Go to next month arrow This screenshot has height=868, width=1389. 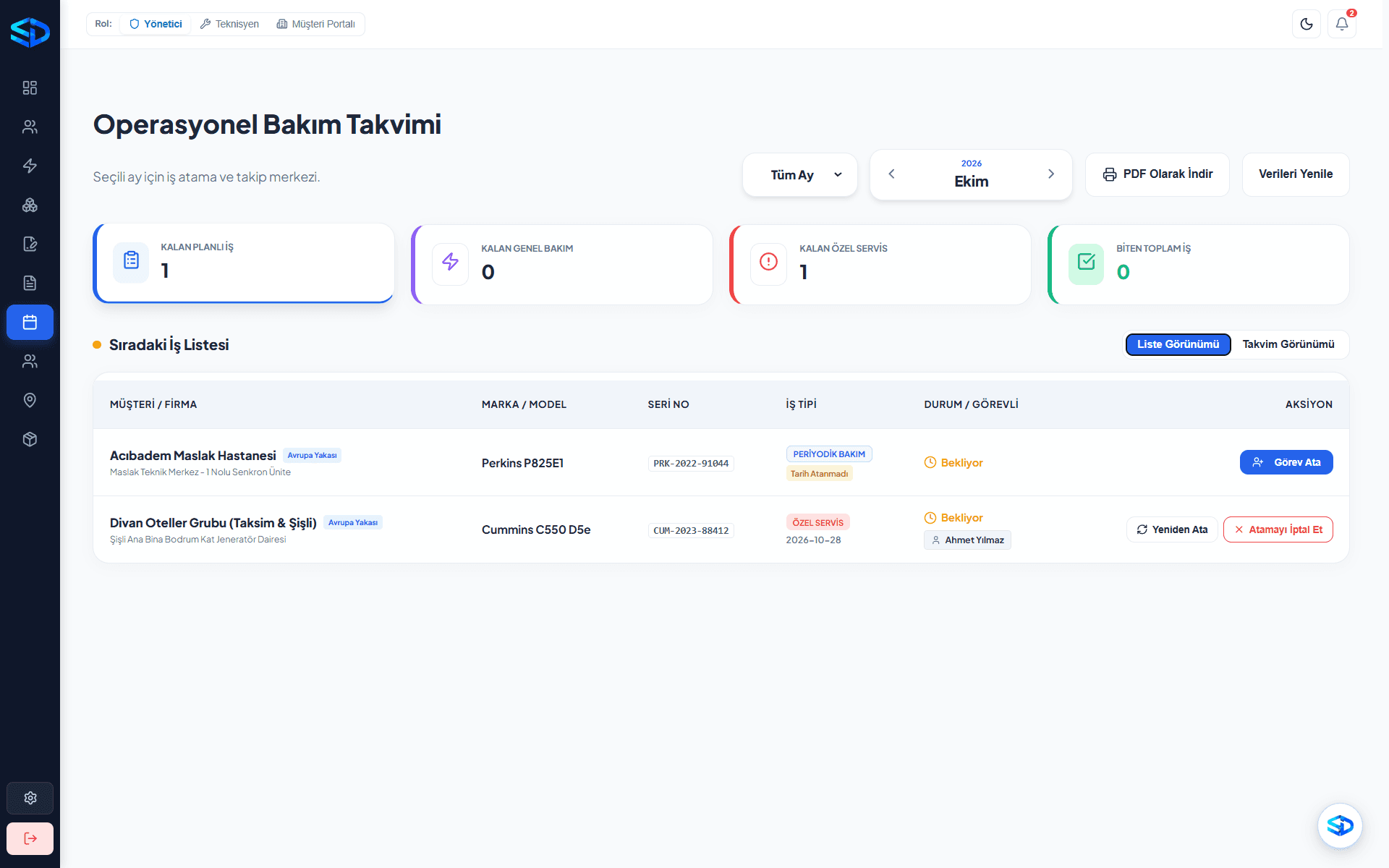click(1051, 174)
